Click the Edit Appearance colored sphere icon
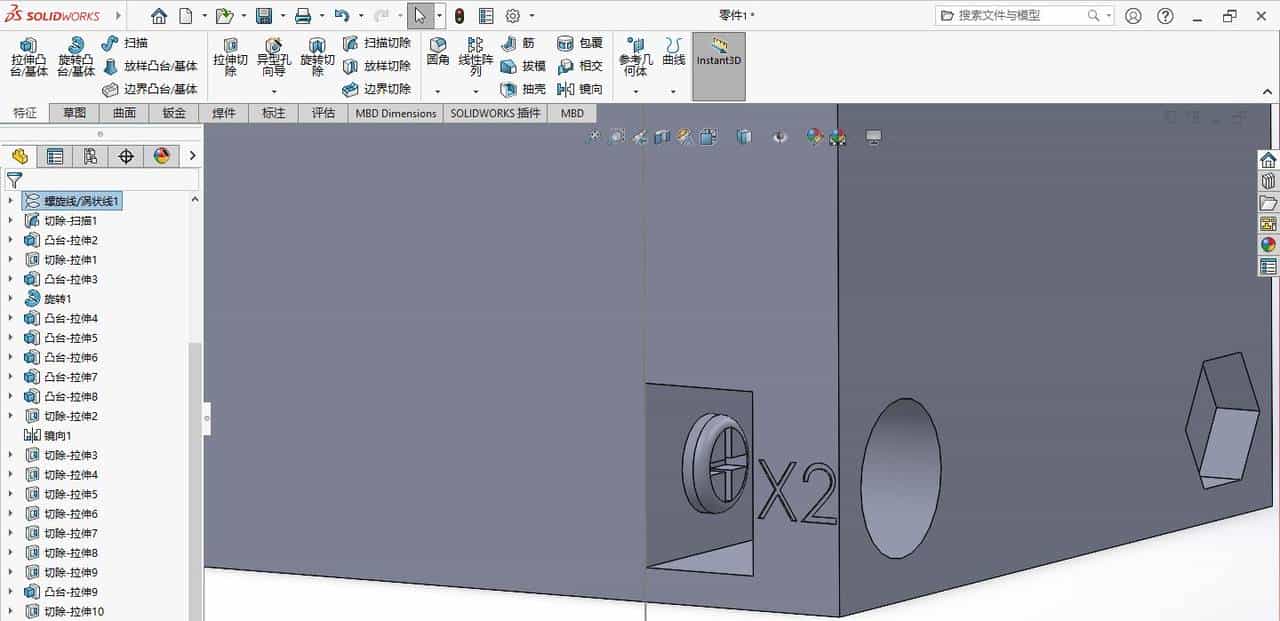 point(814,137)
